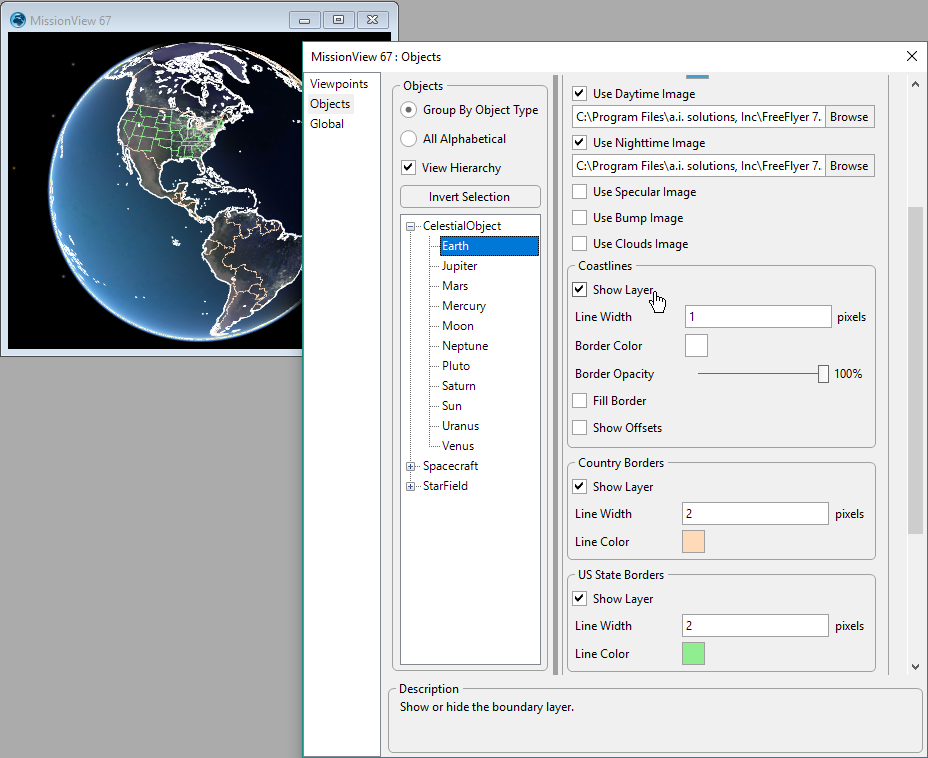
Task: Enable Use Bump Image
Action: tap(579, 218)
